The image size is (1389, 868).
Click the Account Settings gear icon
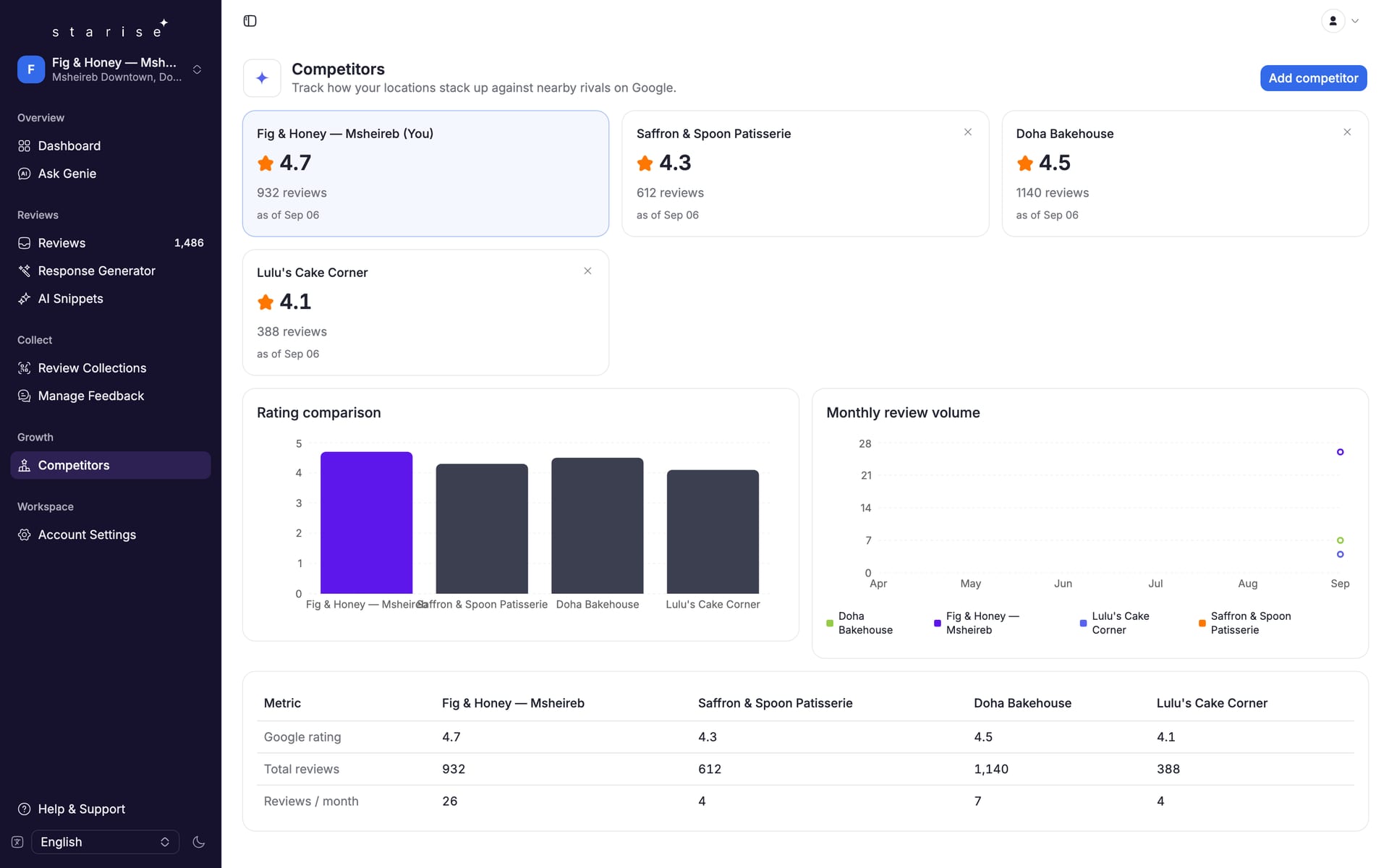pyautogui.click(x=25, y=535)
